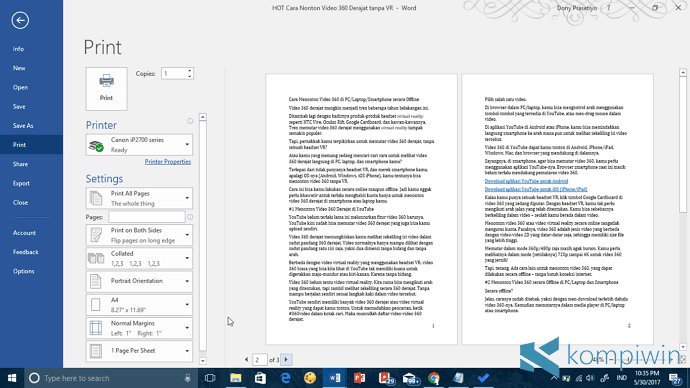The width and height of the screenshot is (690, 388).
Task: Open PowerPoint from the taskbar
Action: [x=360, y=378]
